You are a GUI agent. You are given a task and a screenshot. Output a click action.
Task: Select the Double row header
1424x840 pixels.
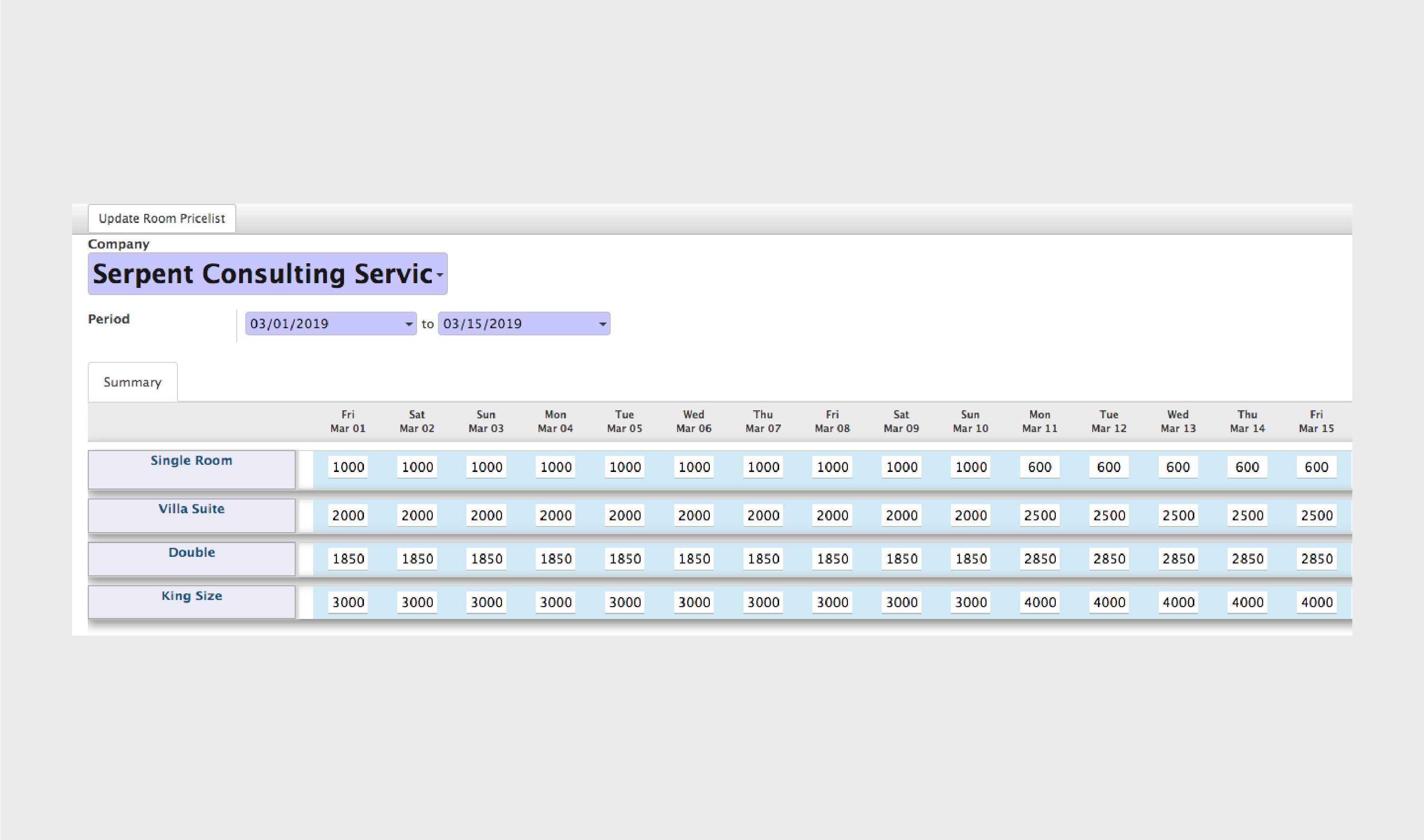point(191,559)
